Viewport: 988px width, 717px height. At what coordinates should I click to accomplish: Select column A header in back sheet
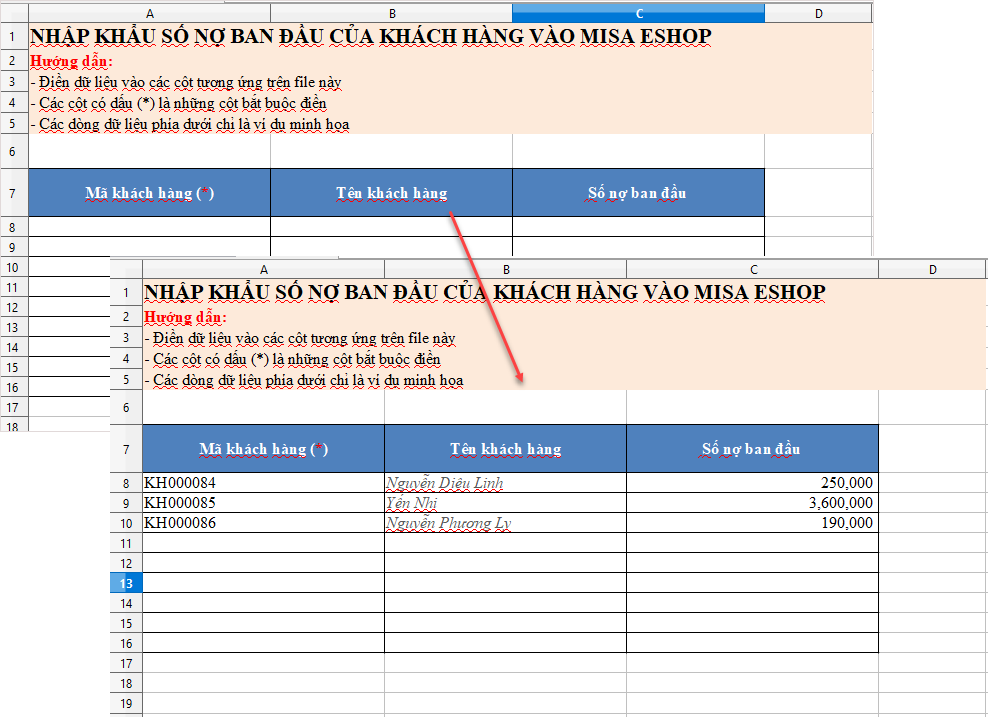(x=149, y=13)
